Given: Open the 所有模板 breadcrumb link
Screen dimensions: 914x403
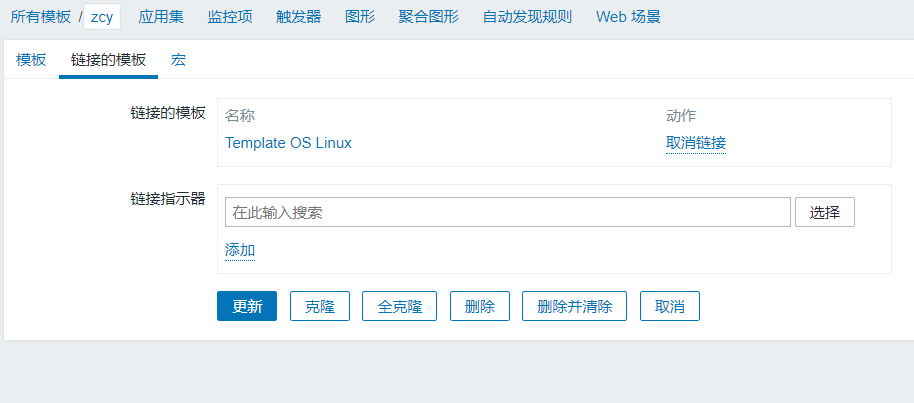Looking at the screenshot, I should [40, 16].
